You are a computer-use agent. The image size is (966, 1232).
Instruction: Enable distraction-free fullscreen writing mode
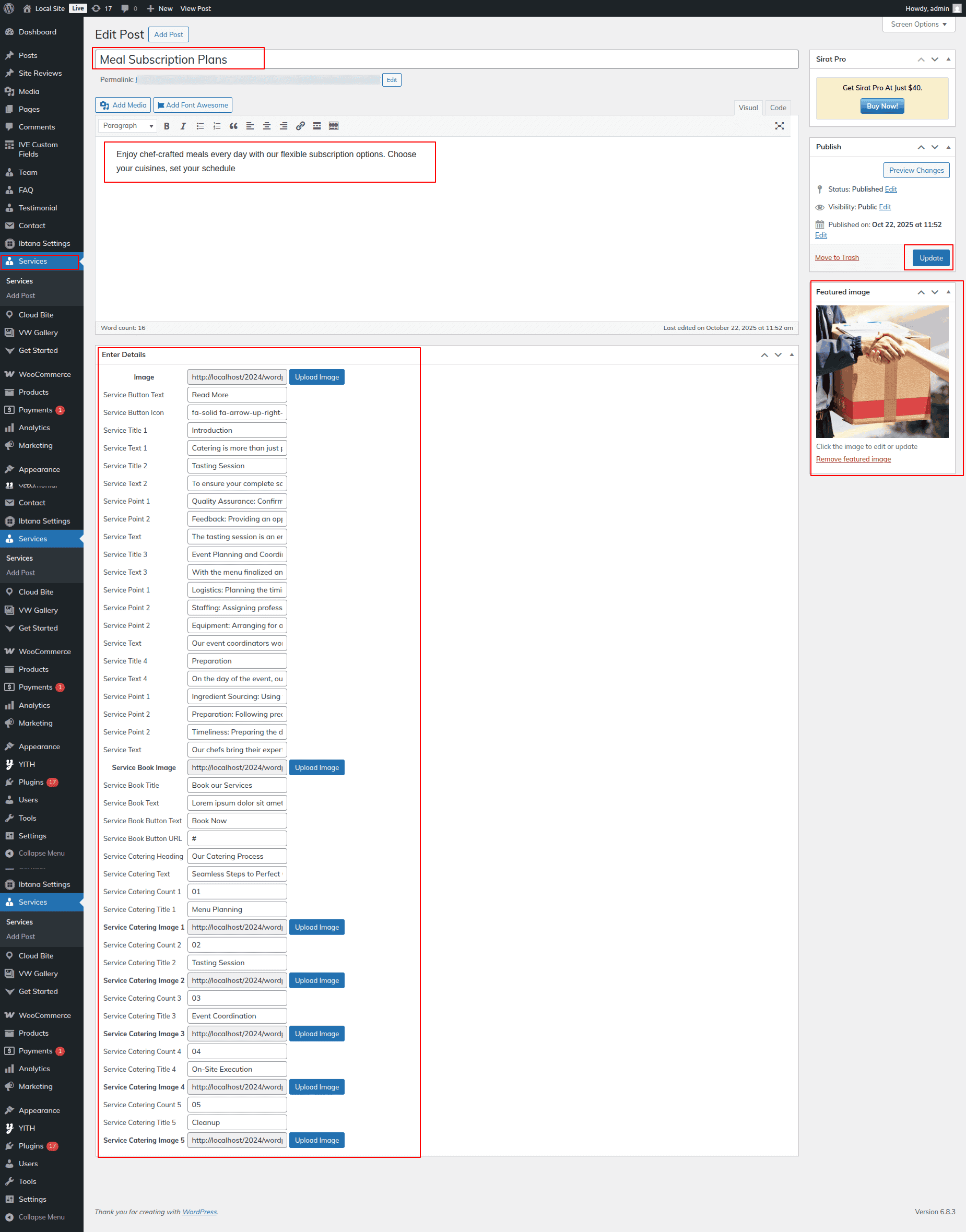click(x=779, y=126)
